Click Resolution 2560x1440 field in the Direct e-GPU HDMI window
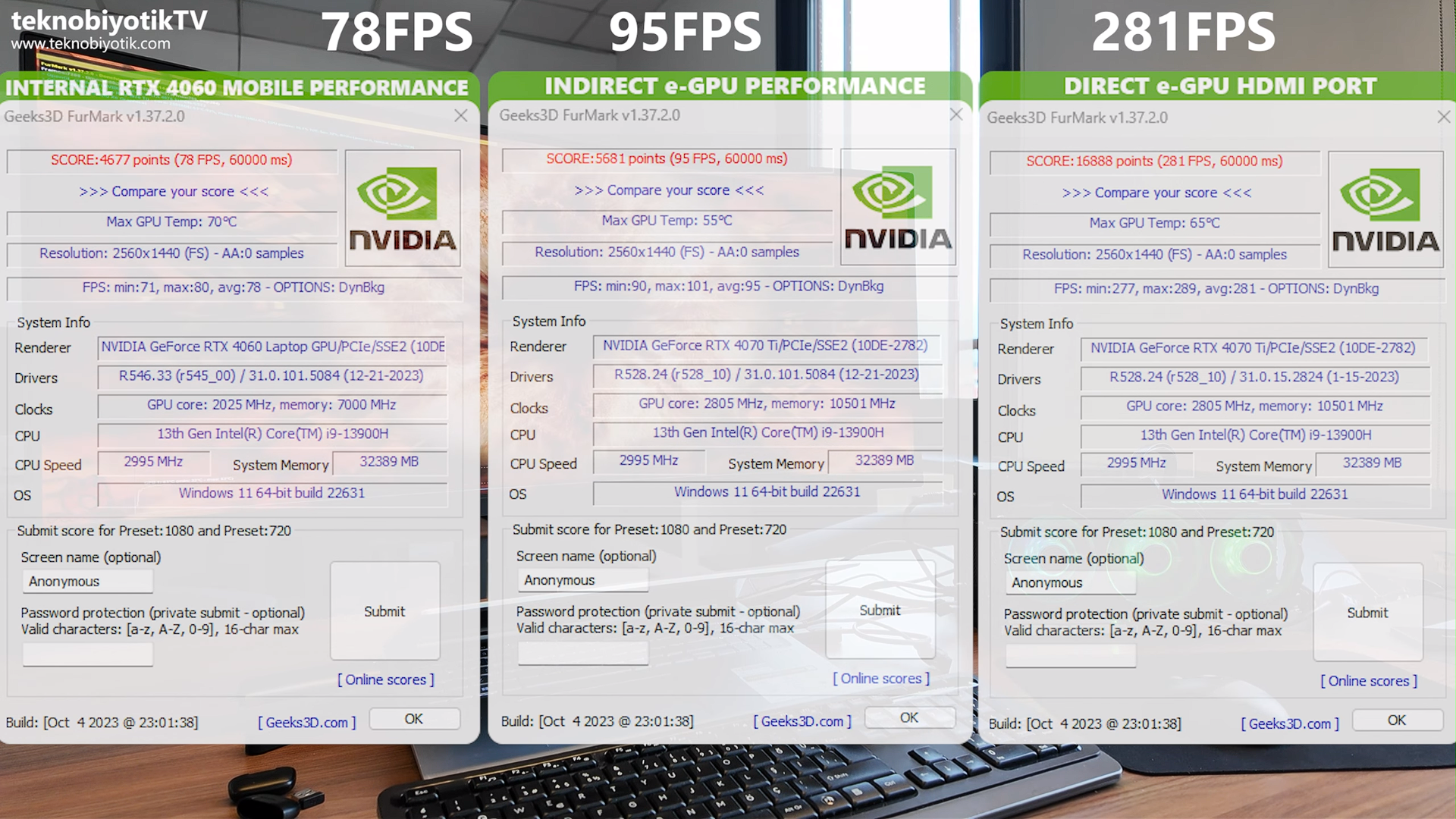The width and height of the screenshot is (1456, 819). coord(1154,255)
